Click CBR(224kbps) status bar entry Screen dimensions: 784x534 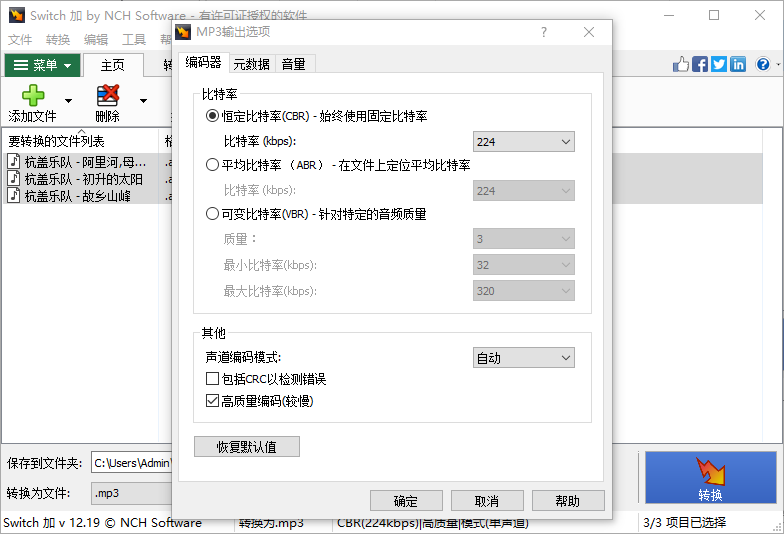pyautogui.click(x=432, y=523)
